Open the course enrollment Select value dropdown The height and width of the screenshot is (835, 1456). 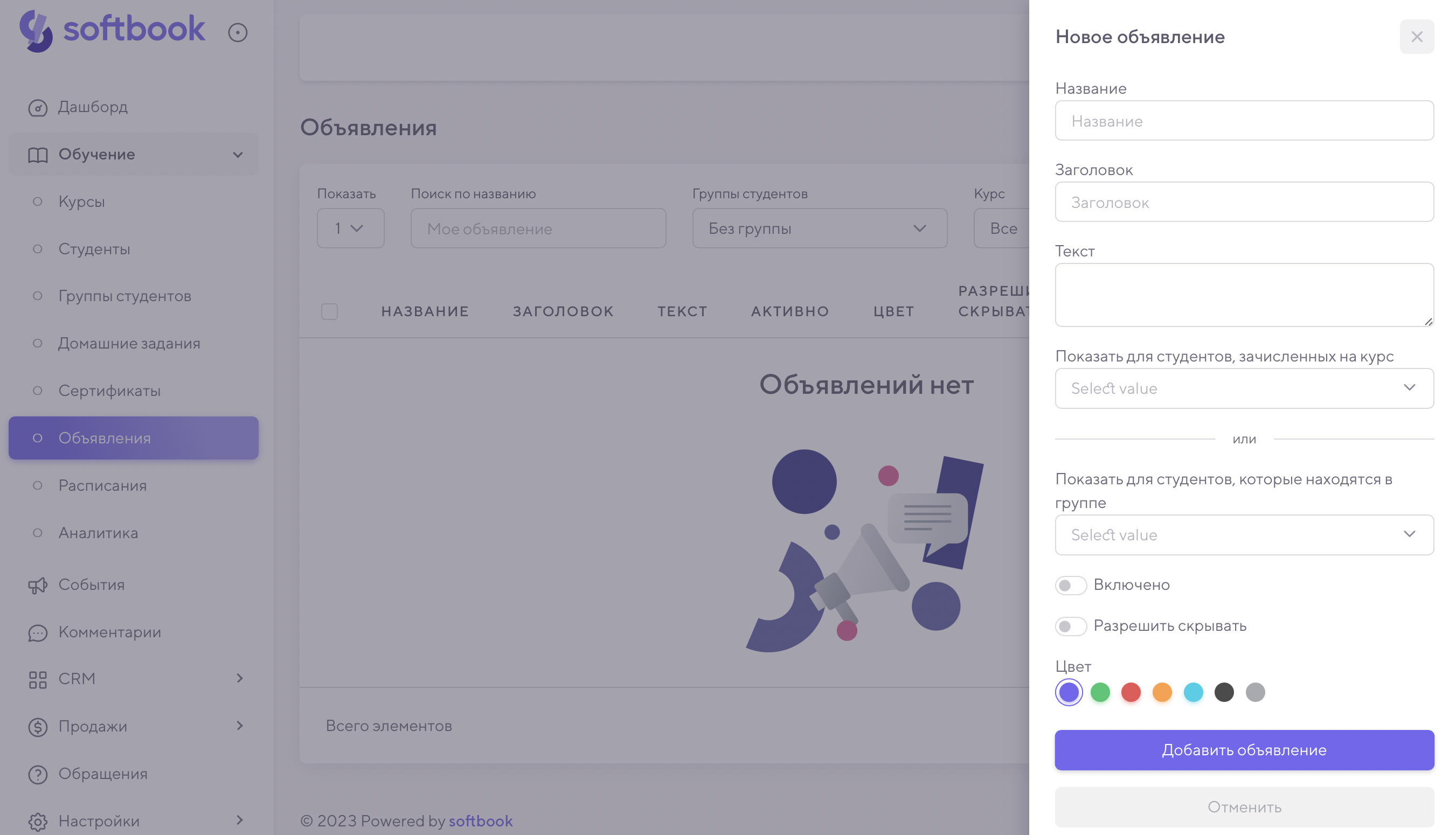[x=1244, y=388]
